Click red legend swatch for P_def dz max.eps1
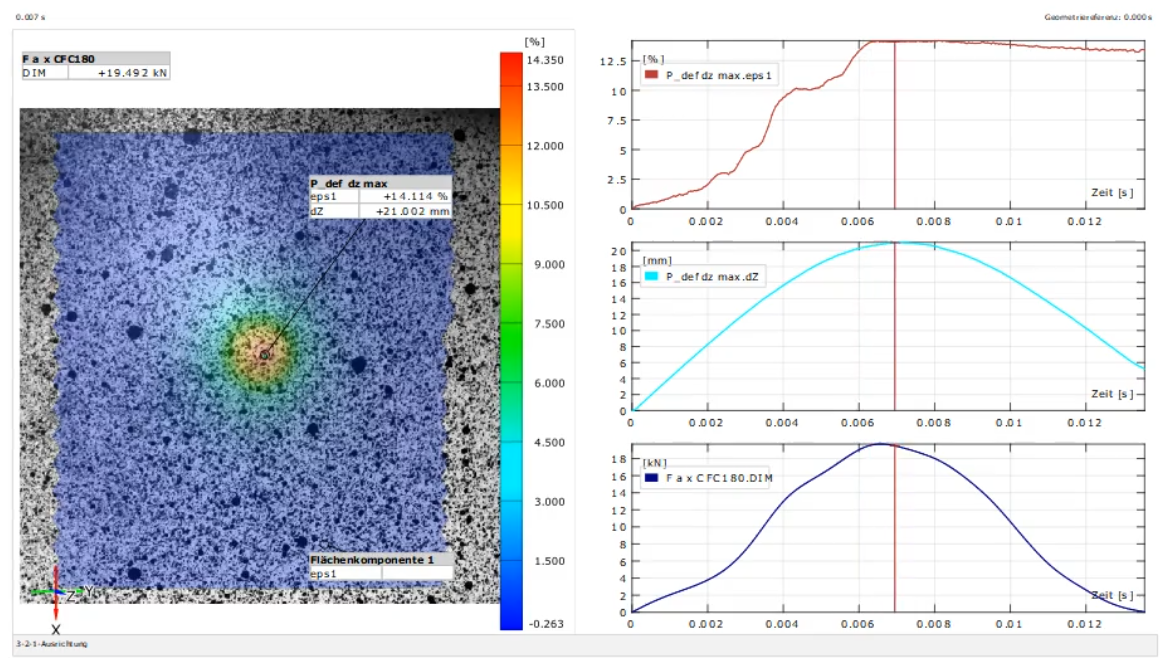 pyautogui.click(x=652, y=75)
